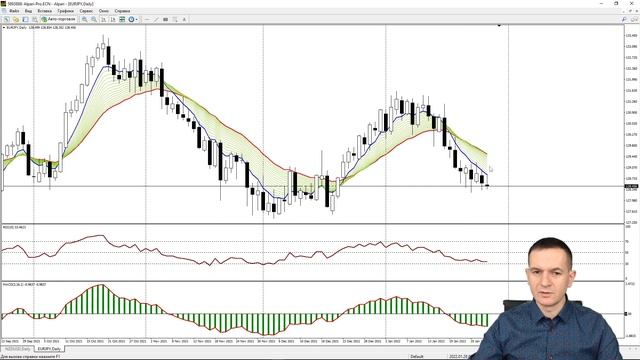This screenshot has height=360, width=640.
Task: Click the EURJPY Daily chart header text
Action: click(x=40, y=27)
